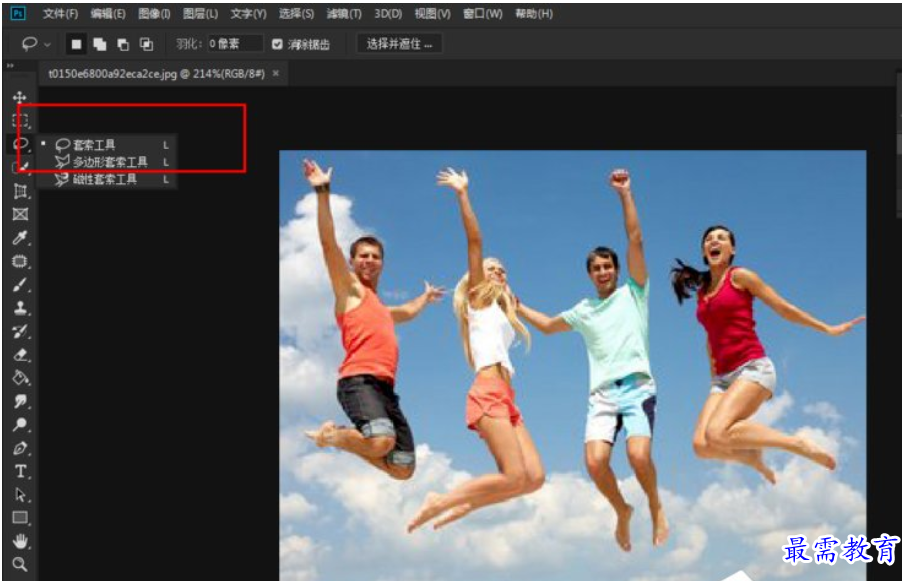Select the Smudge tool
The height and width of the screenshot is (581, 906).
click(20, 401)
